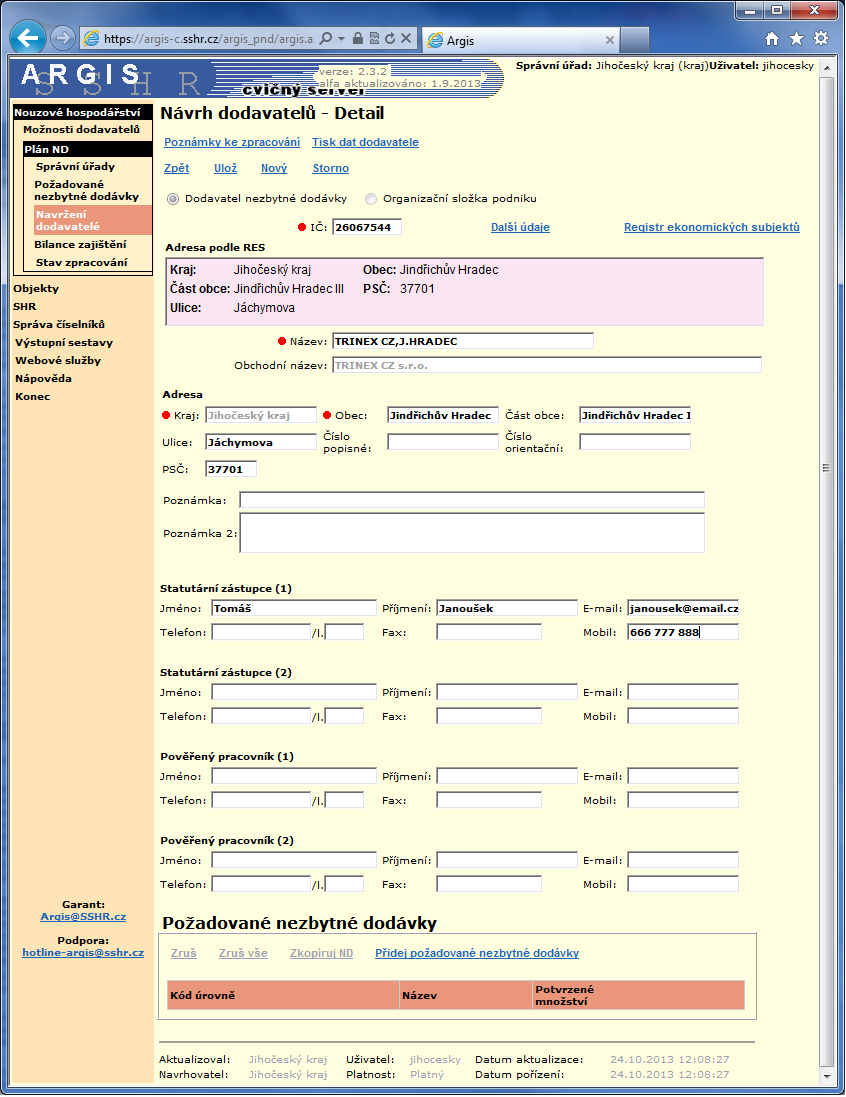Open the Registr ekonomických subjektů link
846x1097 pixels.
(x=712, y=227)
